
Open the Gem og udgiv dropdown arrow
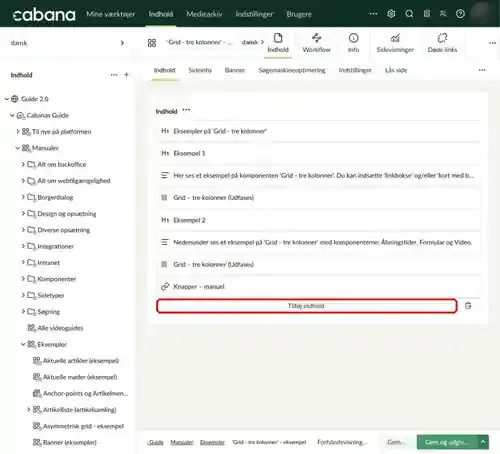pos(483,442)
